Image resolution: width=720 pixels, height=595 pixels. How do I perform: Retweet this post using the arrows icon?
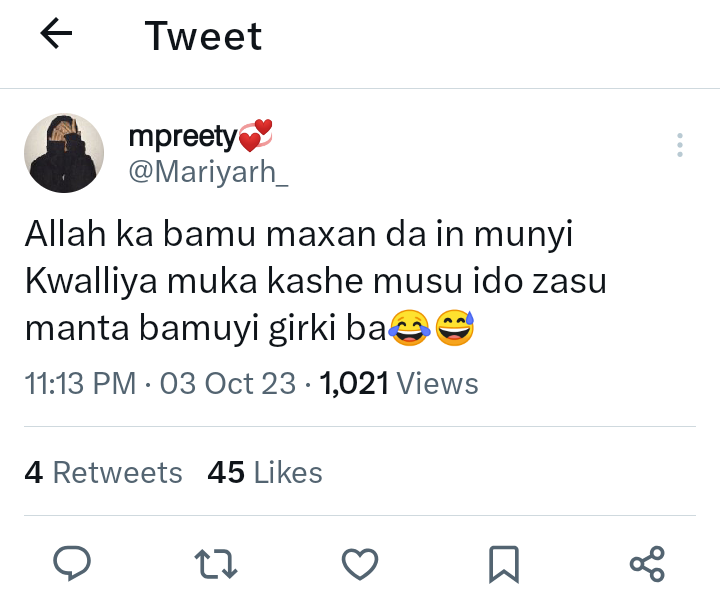pos(216,563)
